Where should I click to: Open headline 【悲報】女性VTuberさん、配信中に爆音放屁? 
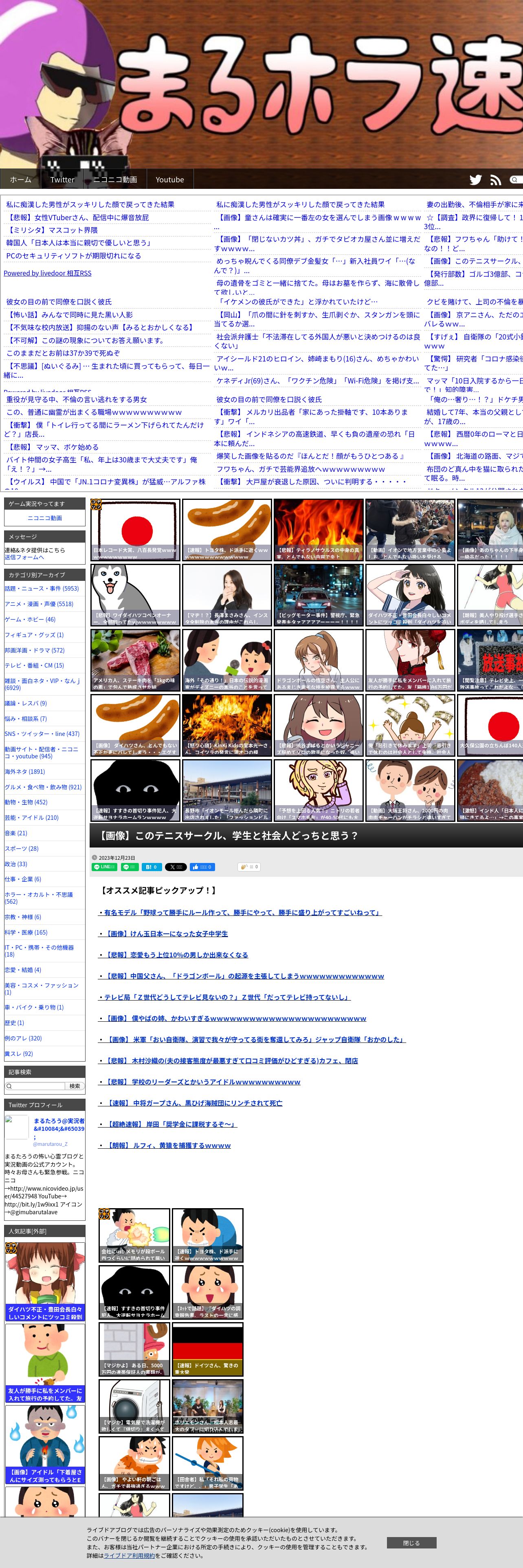click(x=77, y=217)
